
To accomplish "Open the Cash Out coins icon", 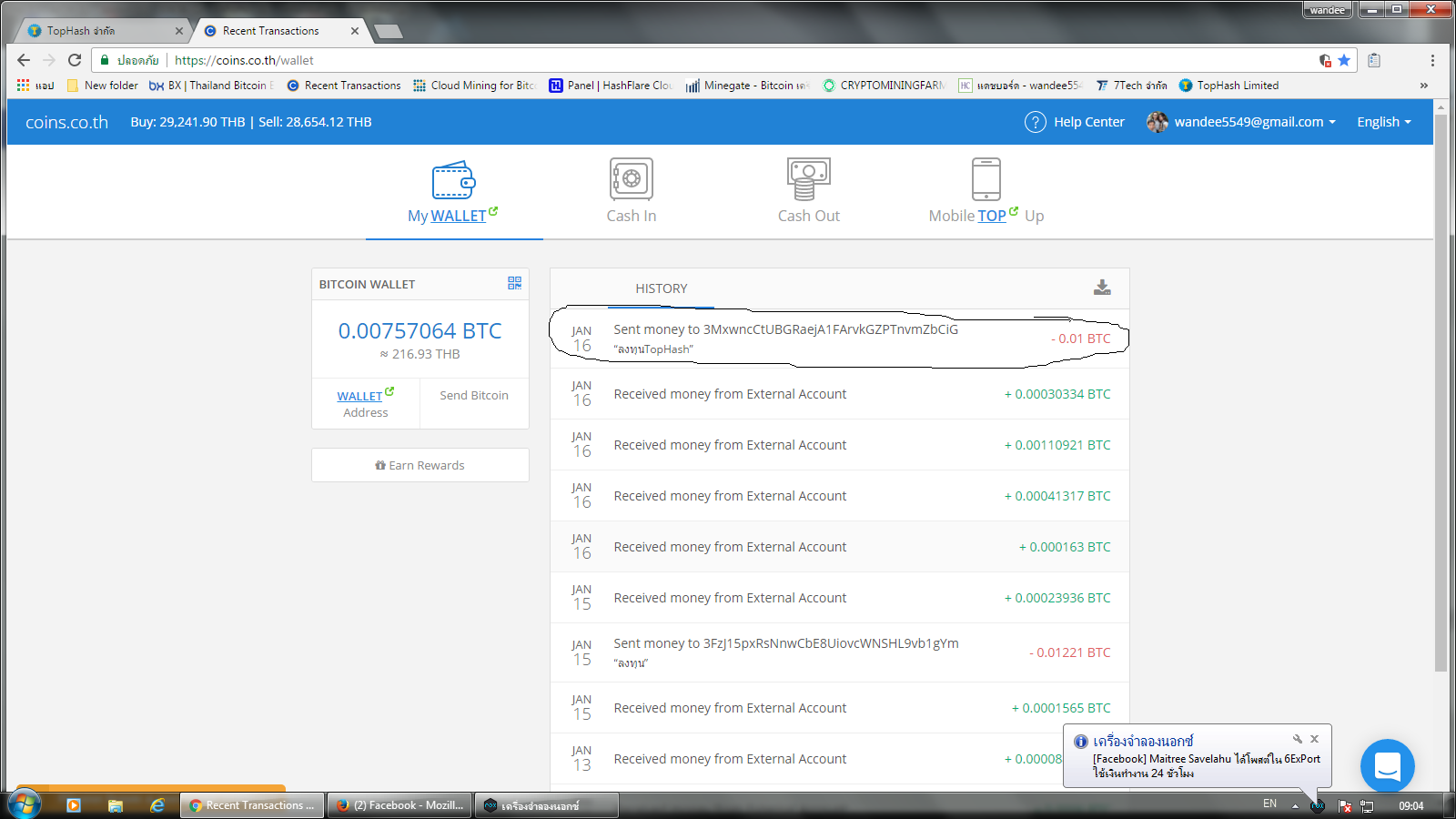I will [809, 178].
